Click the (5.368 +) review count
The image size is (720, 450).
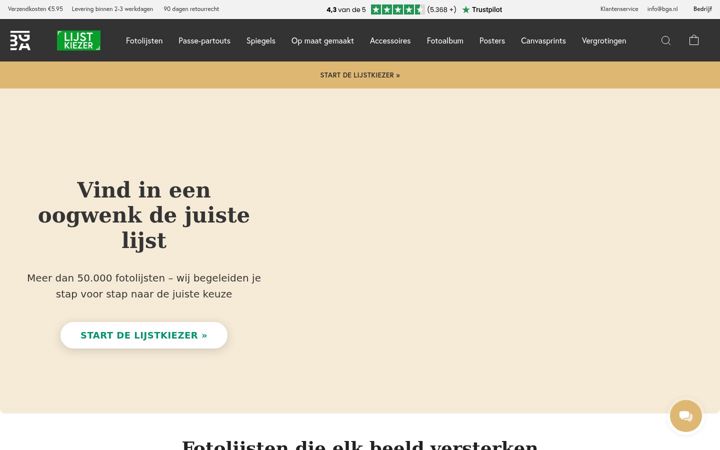click(442, 9)
